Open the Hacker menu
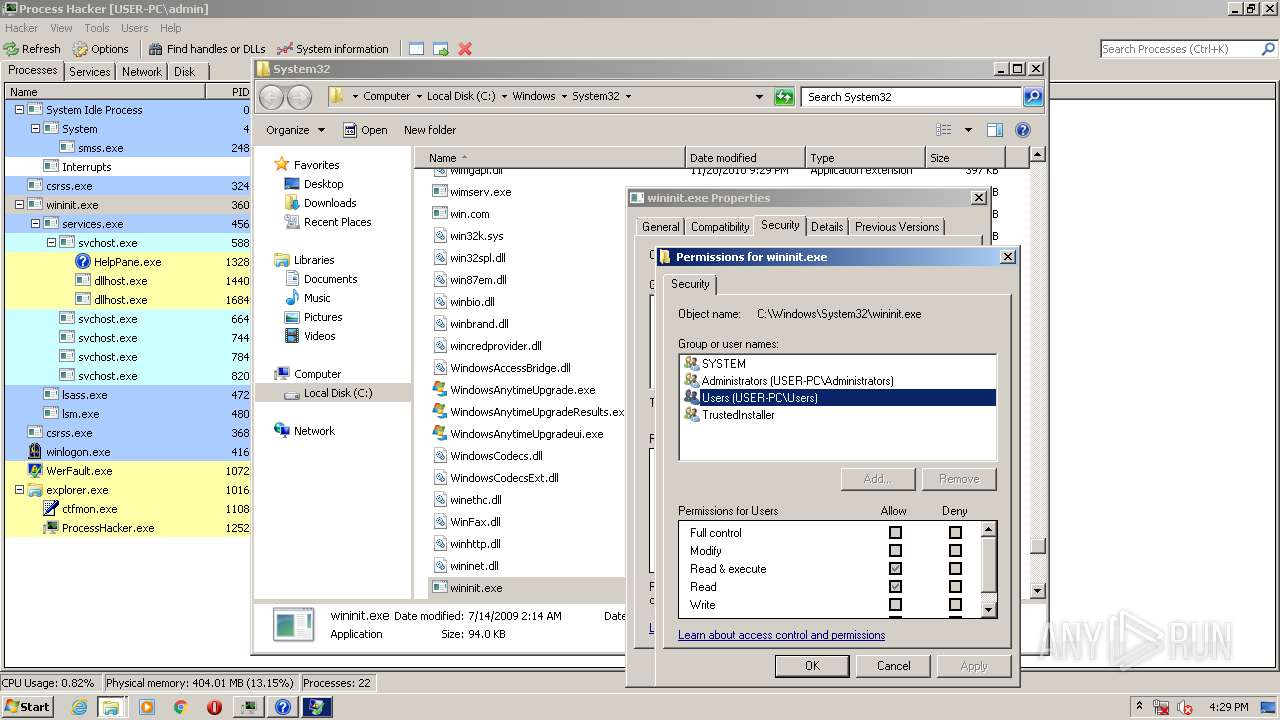 22,28
